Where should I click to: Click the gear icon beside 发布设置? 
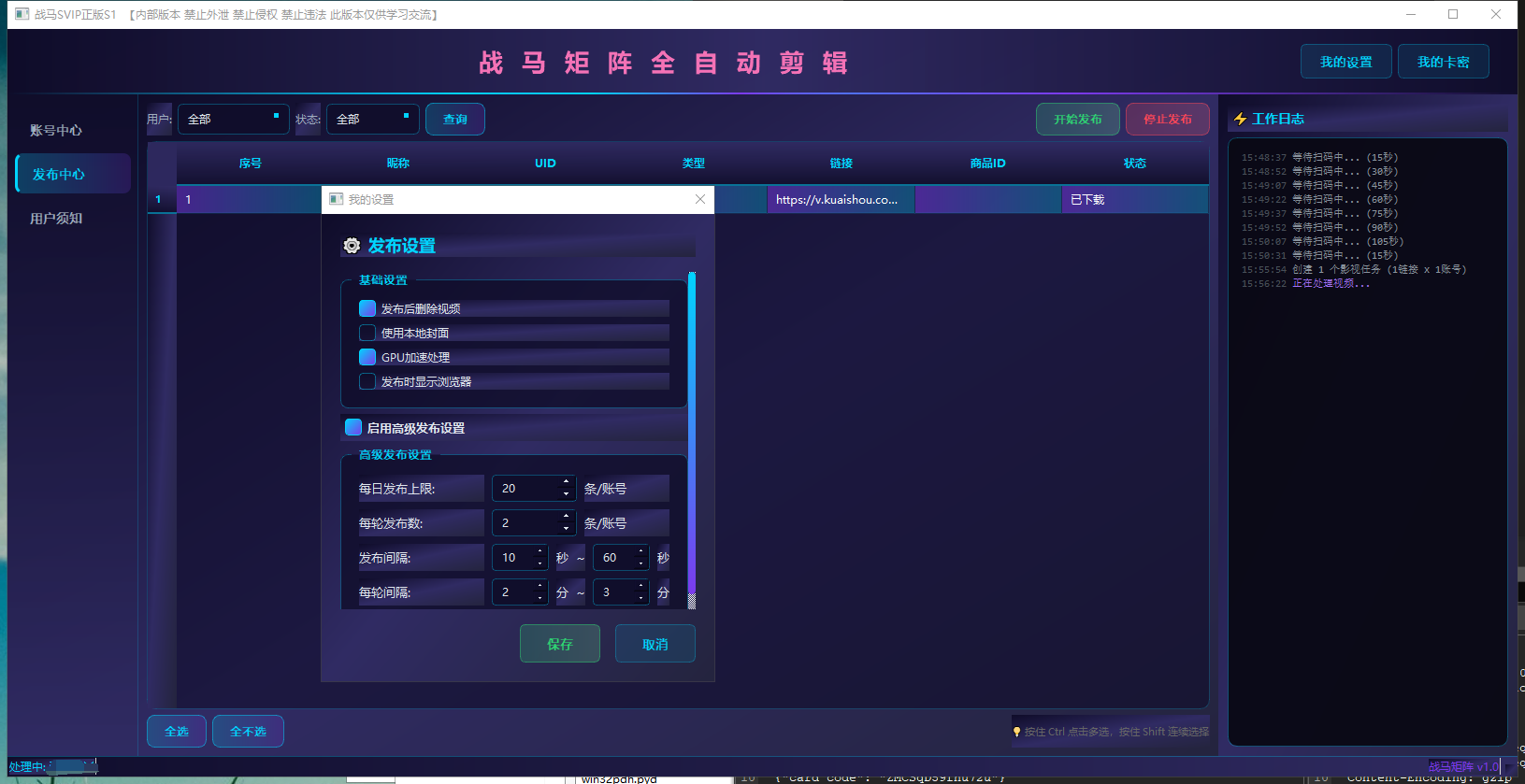(352, 246)
